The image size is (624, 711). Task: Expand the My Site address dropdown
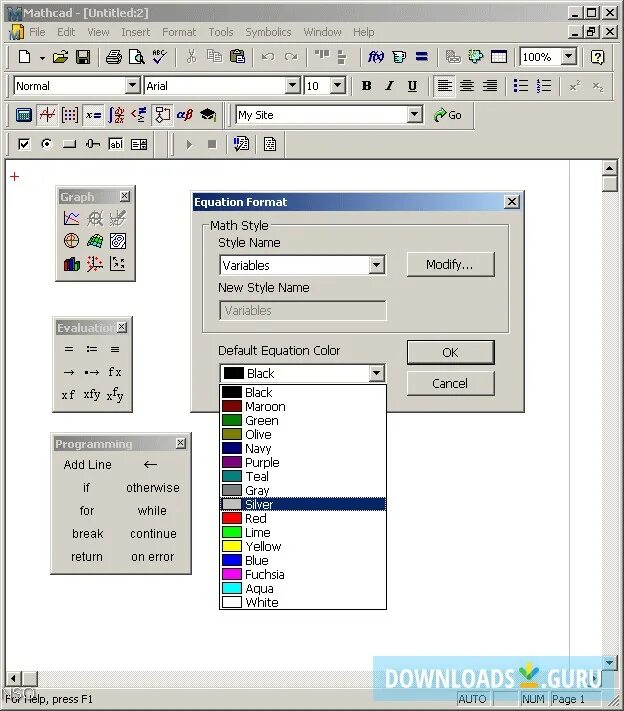(414, 114)
